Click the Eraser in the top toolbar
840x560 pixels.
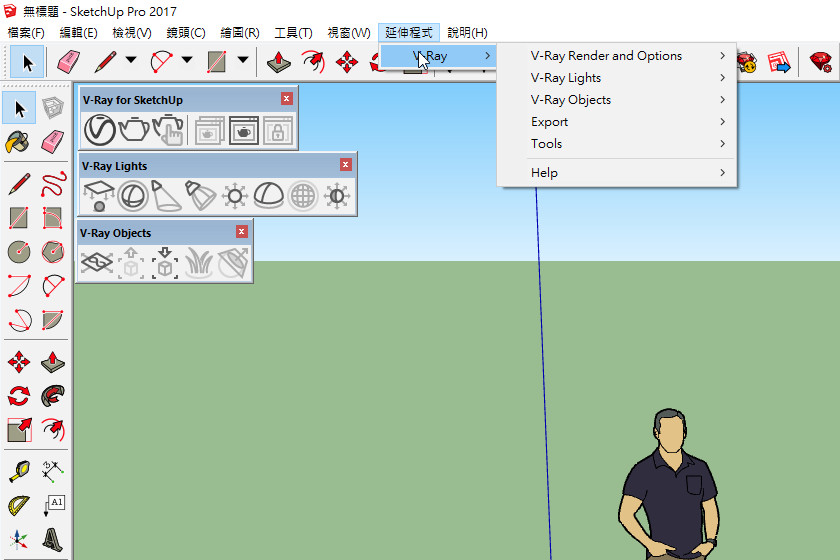point(68,62)
